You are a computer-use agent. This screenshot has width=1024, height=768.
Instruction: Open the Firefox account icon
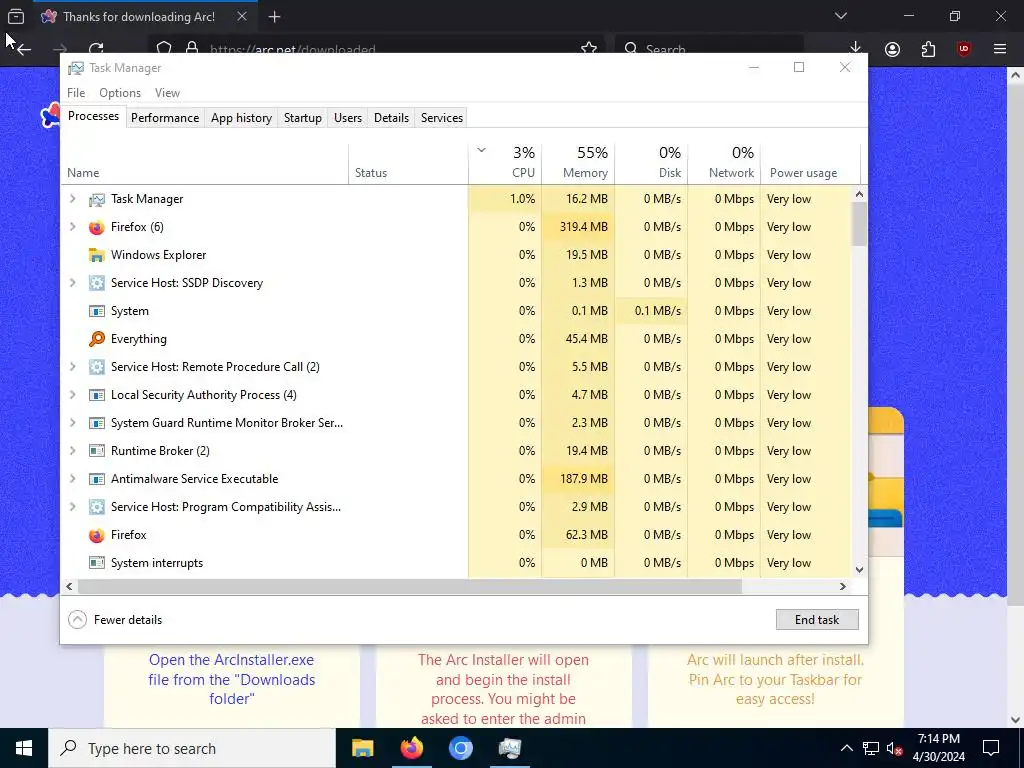coord(892,49)
